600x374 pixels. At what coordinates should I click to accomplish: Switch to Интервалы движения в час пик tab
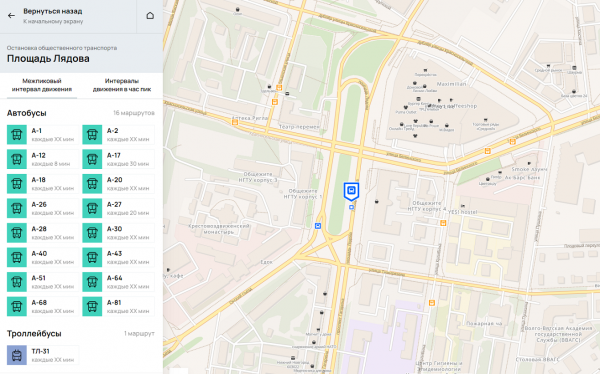tap(122, 85)
